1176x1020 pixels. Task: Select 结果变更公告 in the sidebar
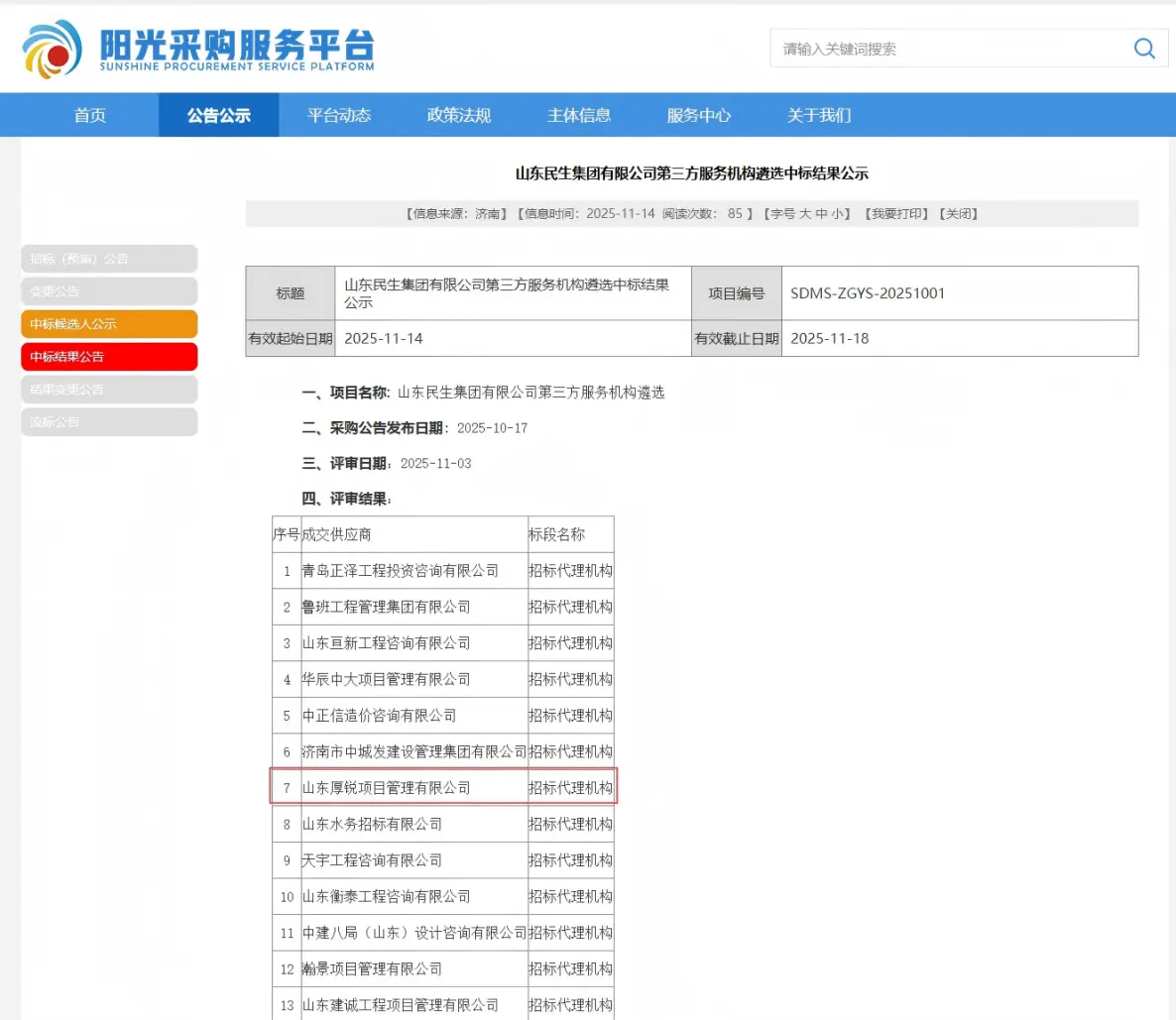point(109,390)
